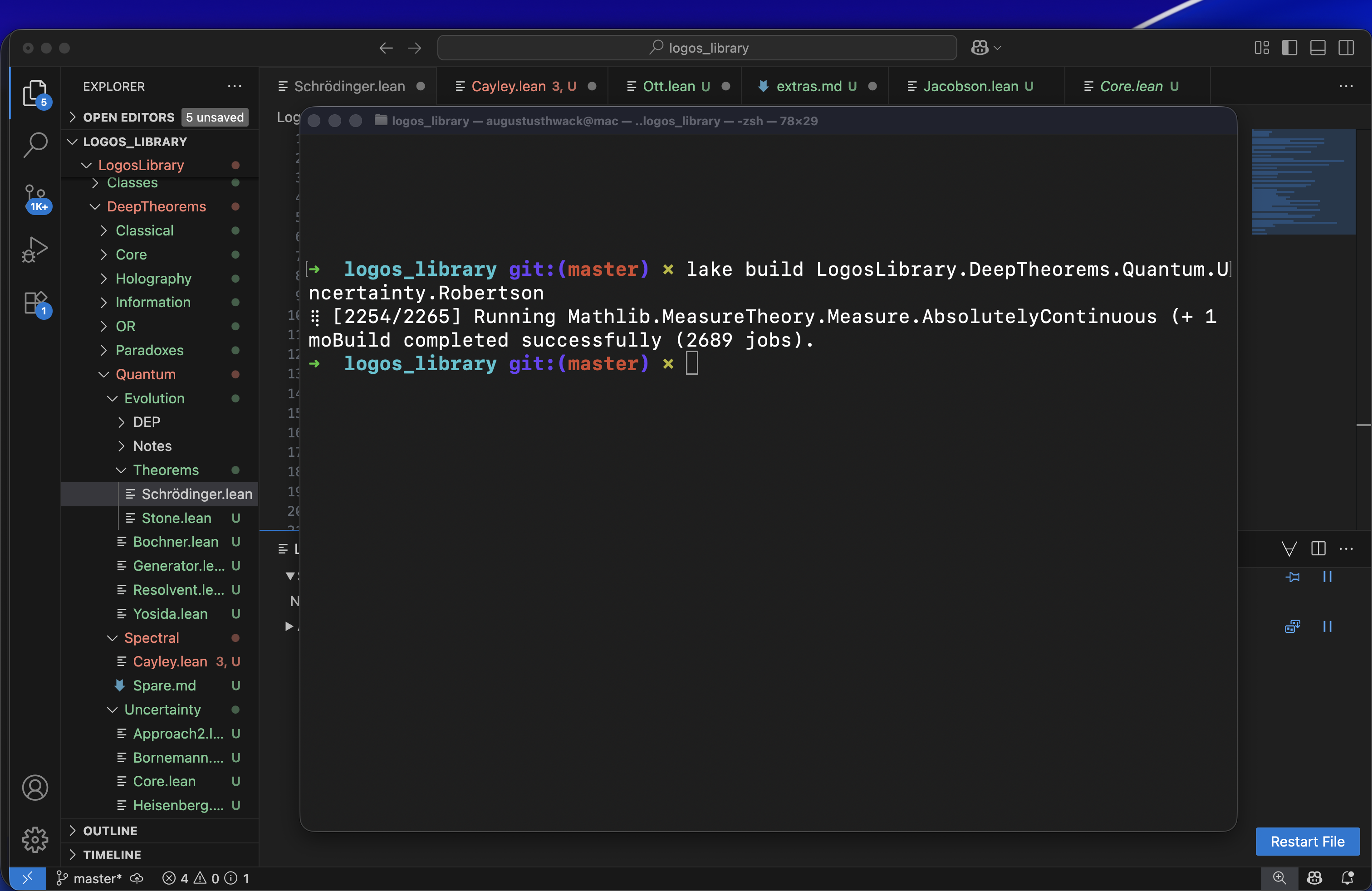Click the notifications bell in status bar
Viewport: 1372px width, 891px height.
tap(1347, 878)
